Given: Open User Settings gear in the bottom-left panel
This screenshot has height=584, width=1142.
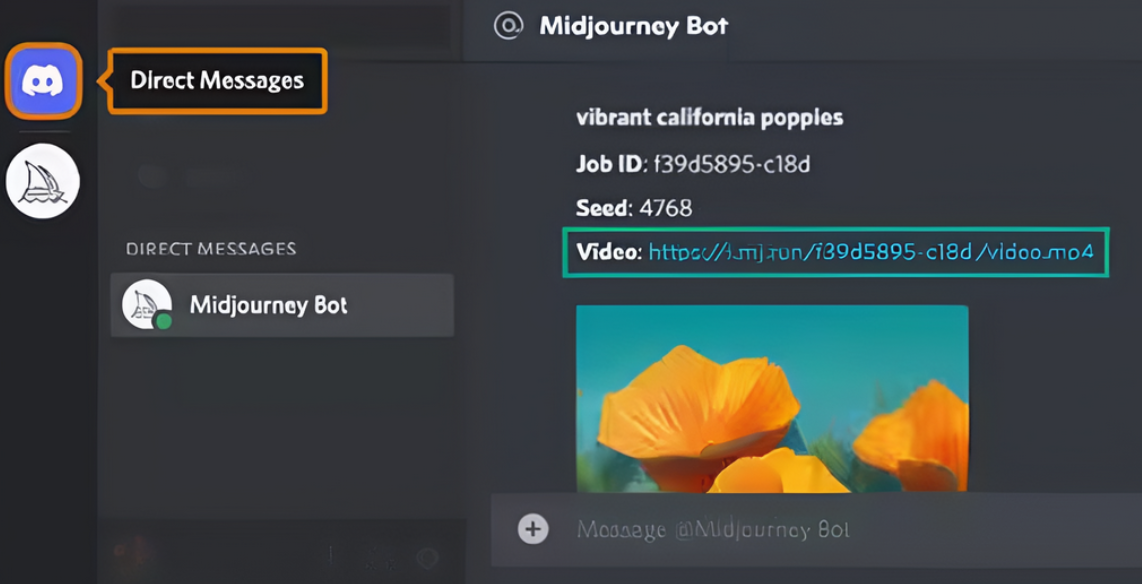Looking at the screenshot, I should click(x=428, y=559).
